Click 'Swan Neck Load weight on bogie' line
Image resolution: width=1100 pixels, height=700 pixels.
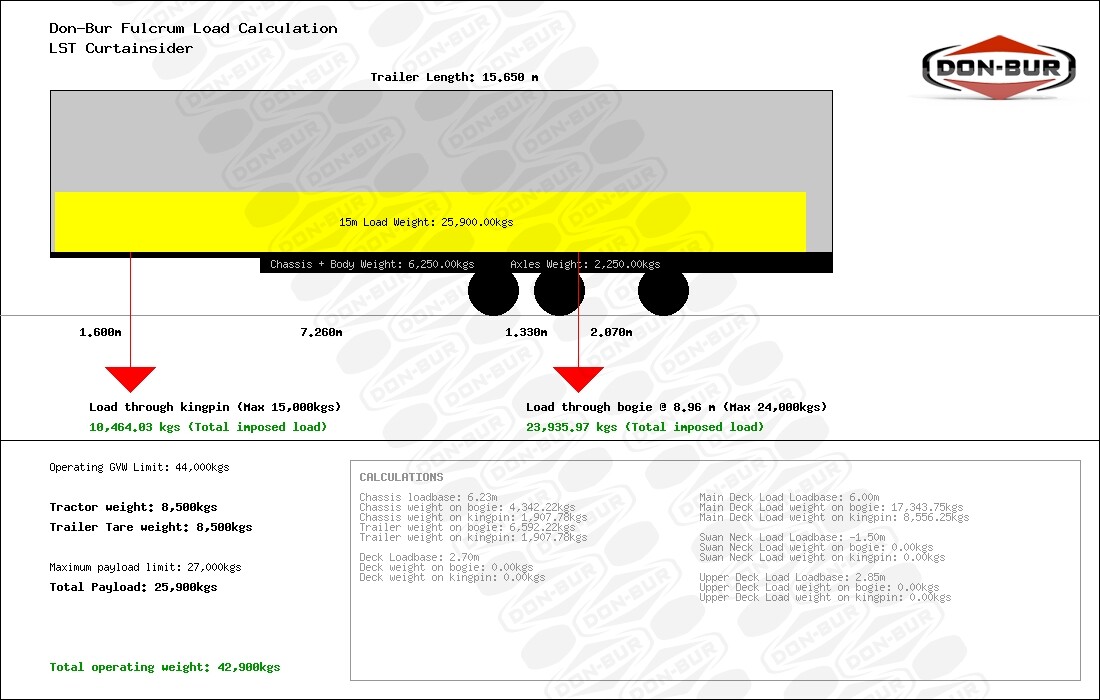coord(816,547)
